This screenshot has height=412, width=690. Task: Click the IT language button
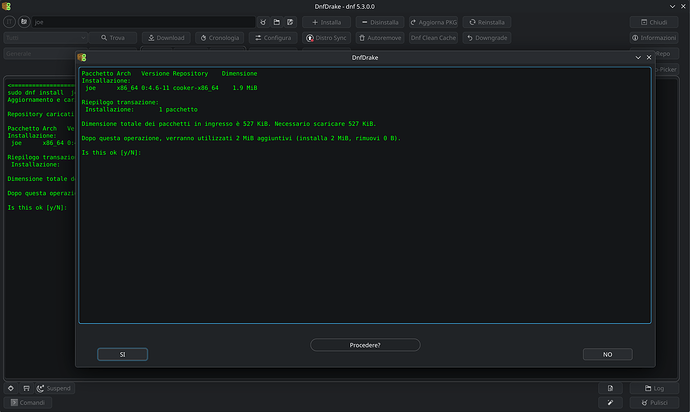point(9,22)
